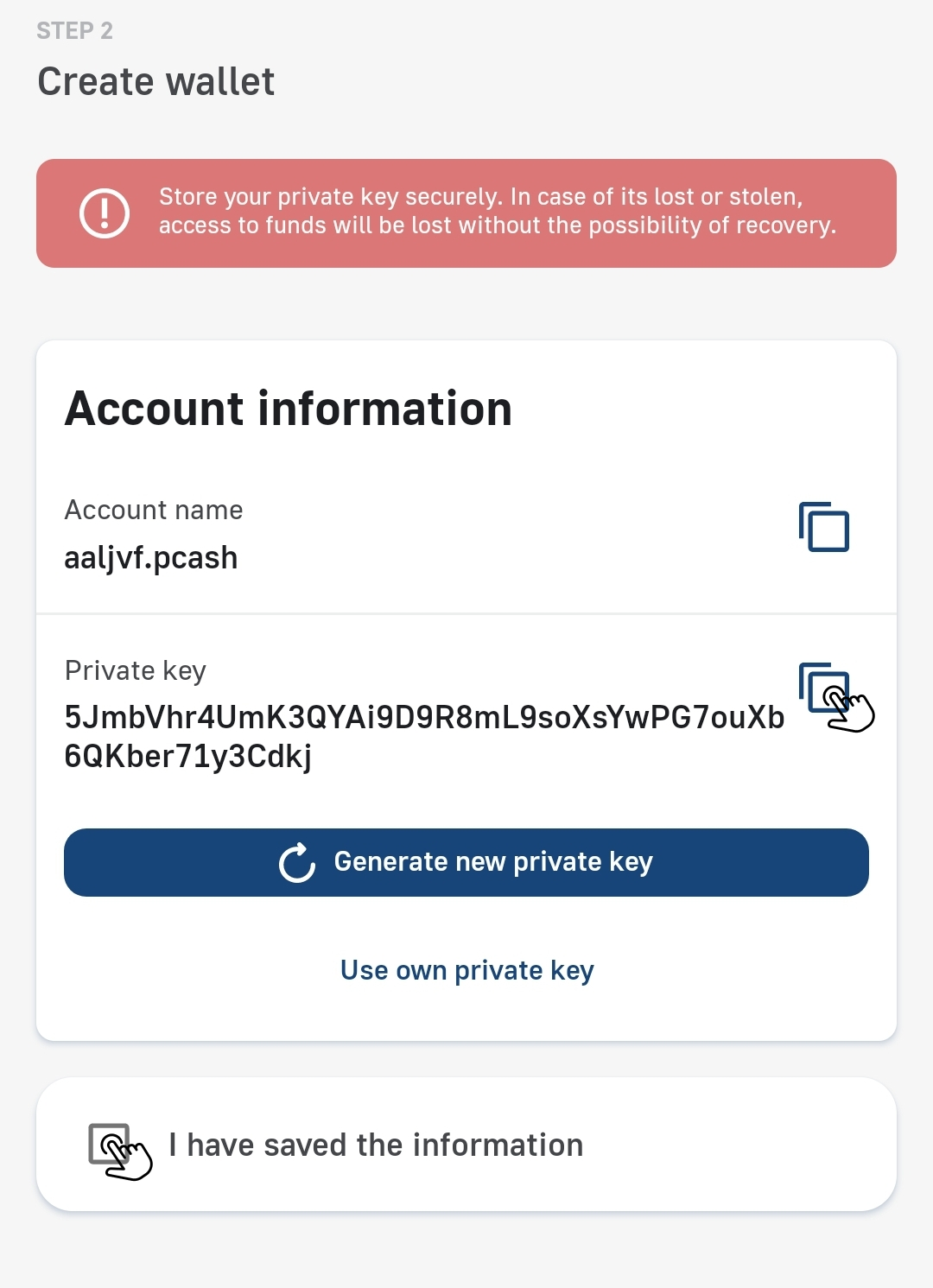This screenshot has height=1288, width=933.
Task: Open the Use own private key link
Action: 466,970
